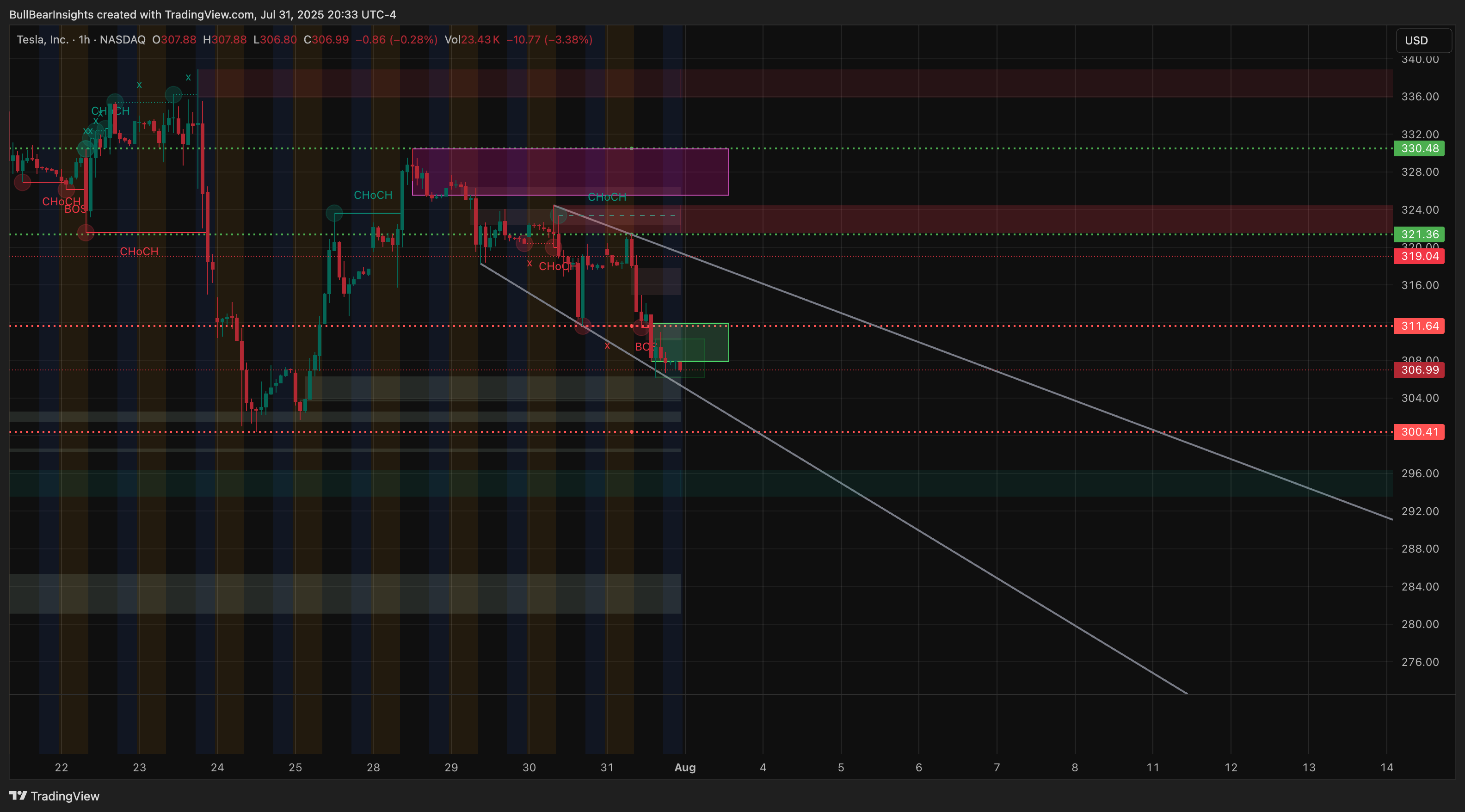
Task: Click the 284.00 price axis tick
Action: [x=1420, y=586]
